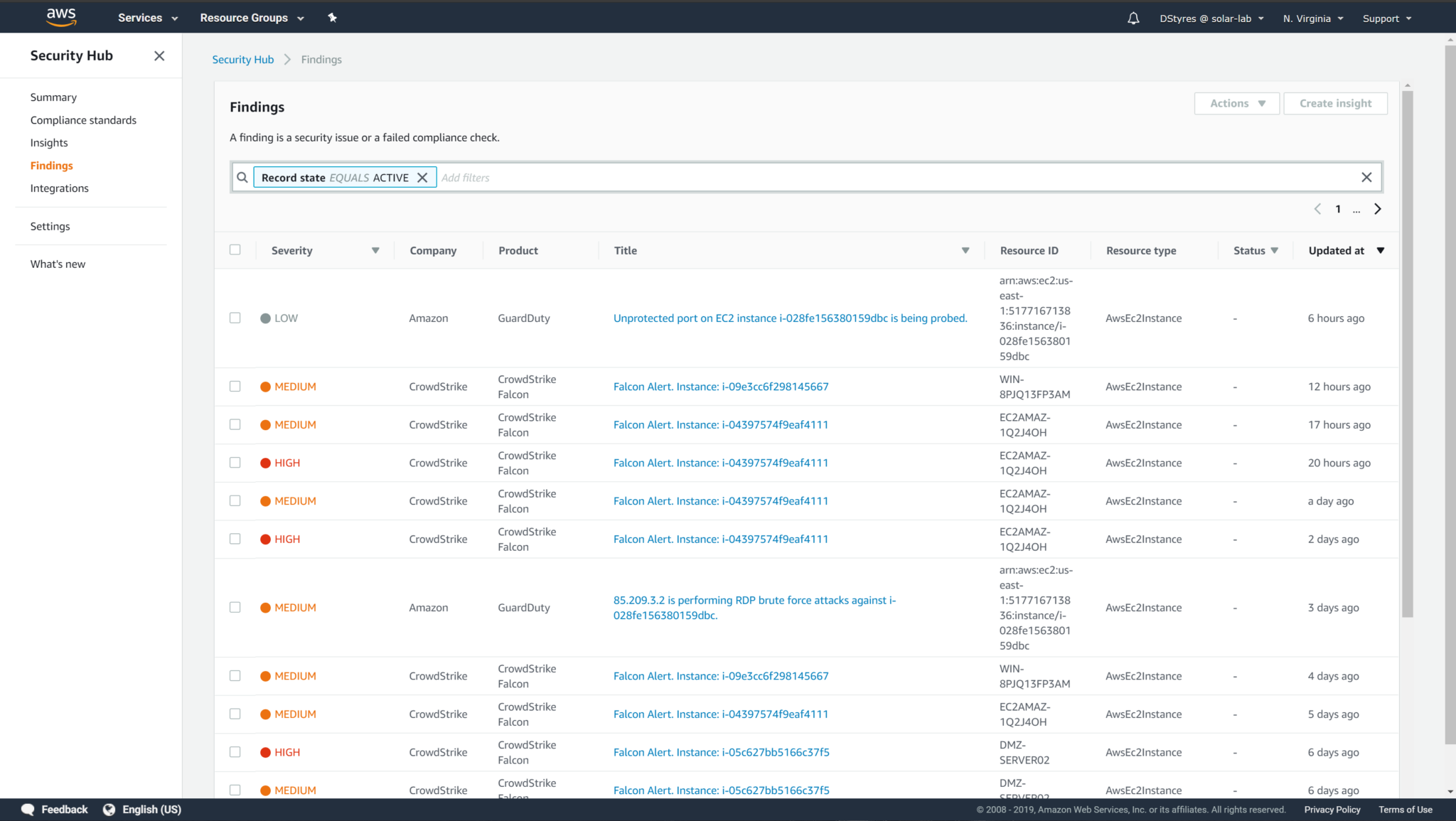Open the Services menu
Screen dimensions: 1456x821
point(141,18)
